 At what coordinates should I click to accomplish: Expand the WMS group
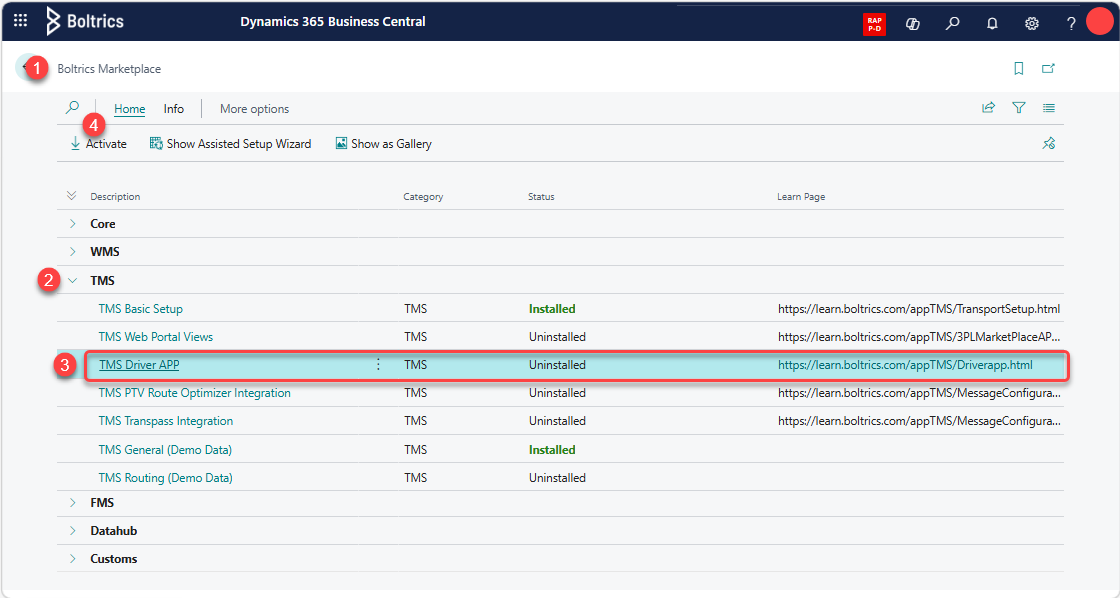pyautogui.click(x=73, y=251)
